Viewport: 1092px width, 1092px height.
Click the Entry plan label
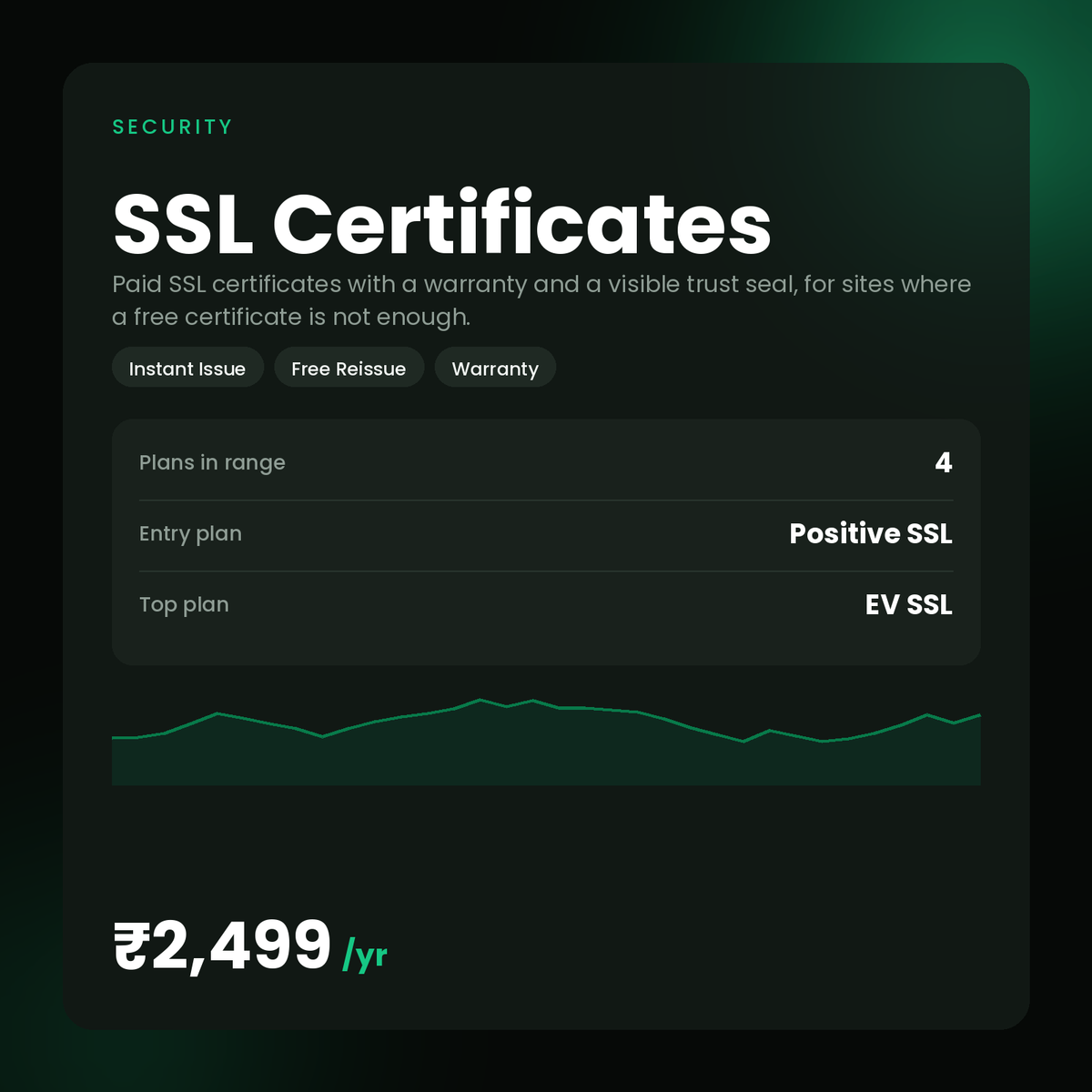click(x=190, y=533)
